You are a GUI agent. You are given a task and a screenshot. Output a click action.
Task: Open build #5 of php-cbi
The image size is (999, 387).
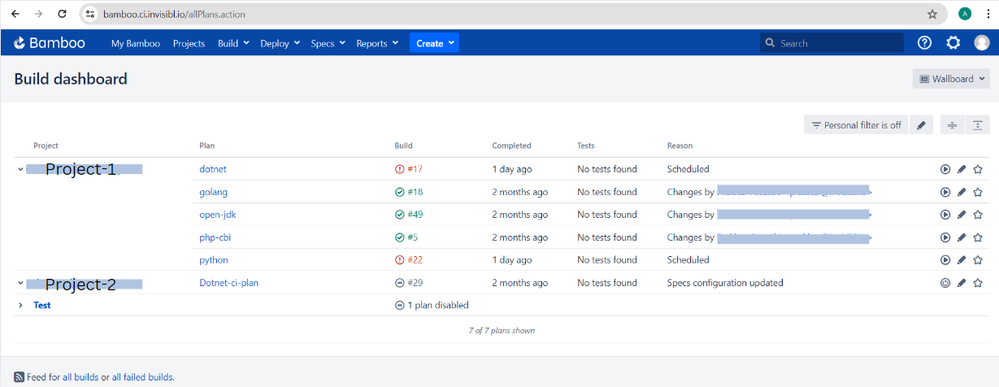[407, 237]
